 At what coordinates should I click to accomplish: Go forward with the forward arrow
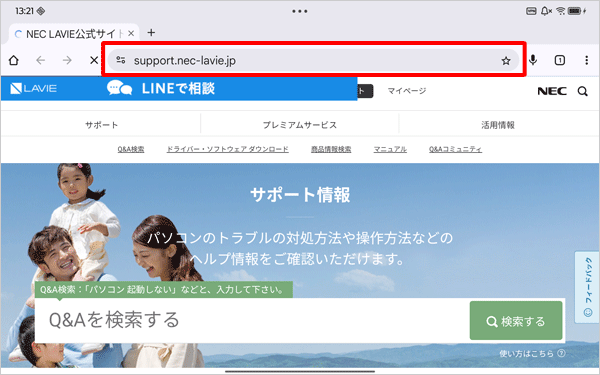(x=67, y=60)
